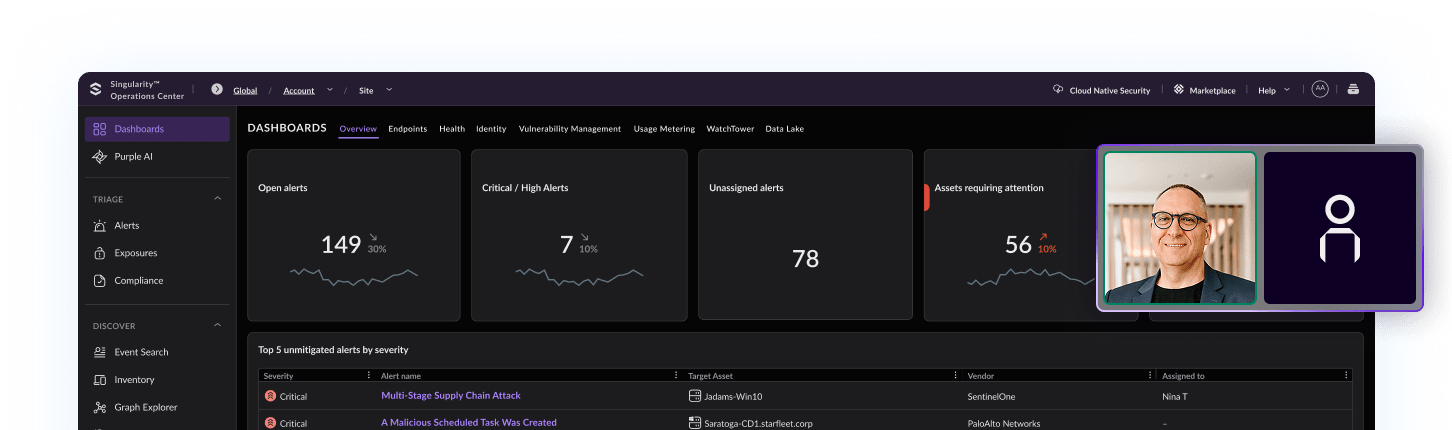
Task: Open Multi-Stage Supply Chain Attack alert
Action: pos(450,396)
